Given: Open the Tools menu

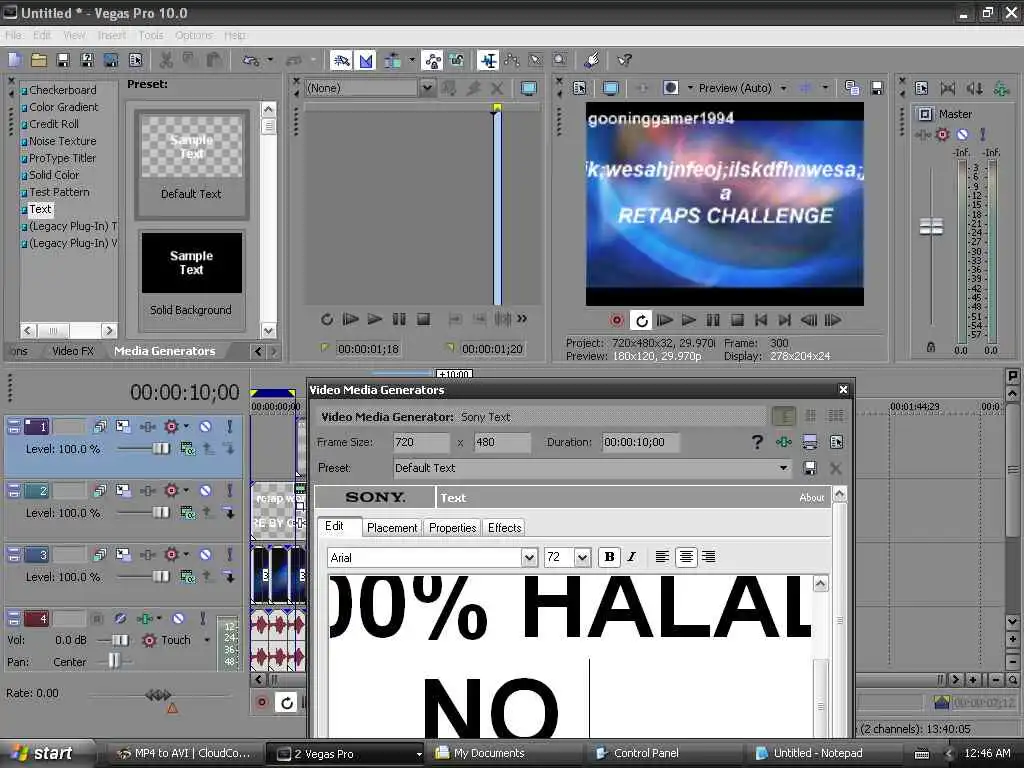Looking at the screenshot, I should (x=151, y=35).
